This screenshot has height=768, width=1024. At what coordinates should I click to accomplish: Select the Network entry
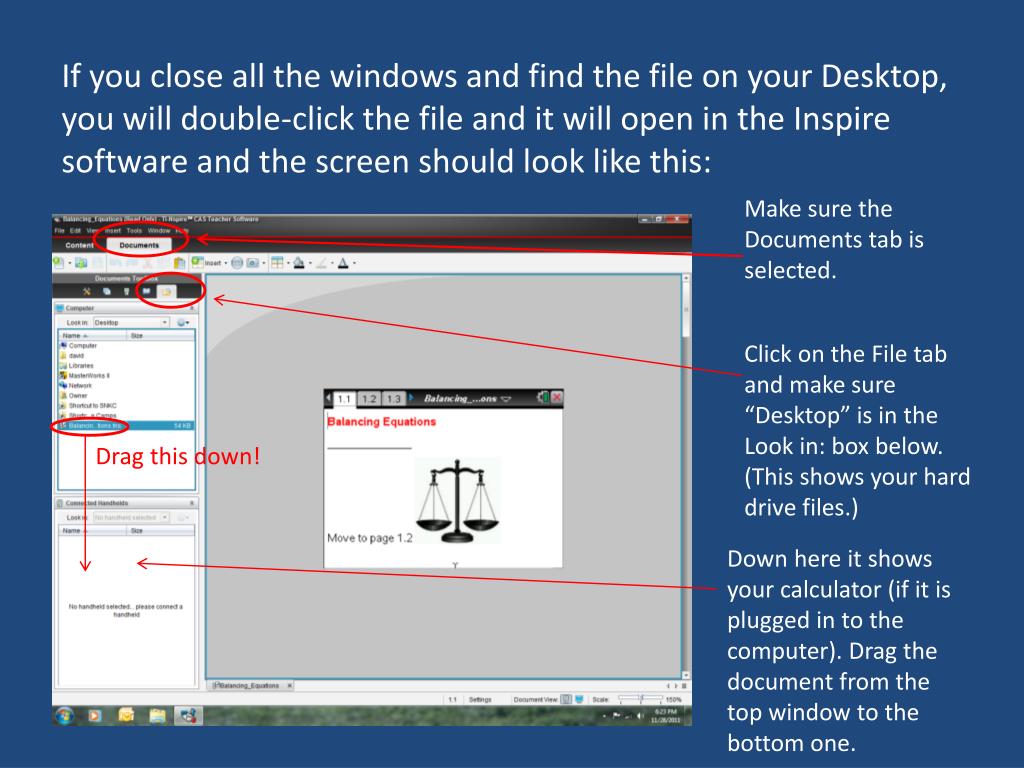click(x=126, y=385)
